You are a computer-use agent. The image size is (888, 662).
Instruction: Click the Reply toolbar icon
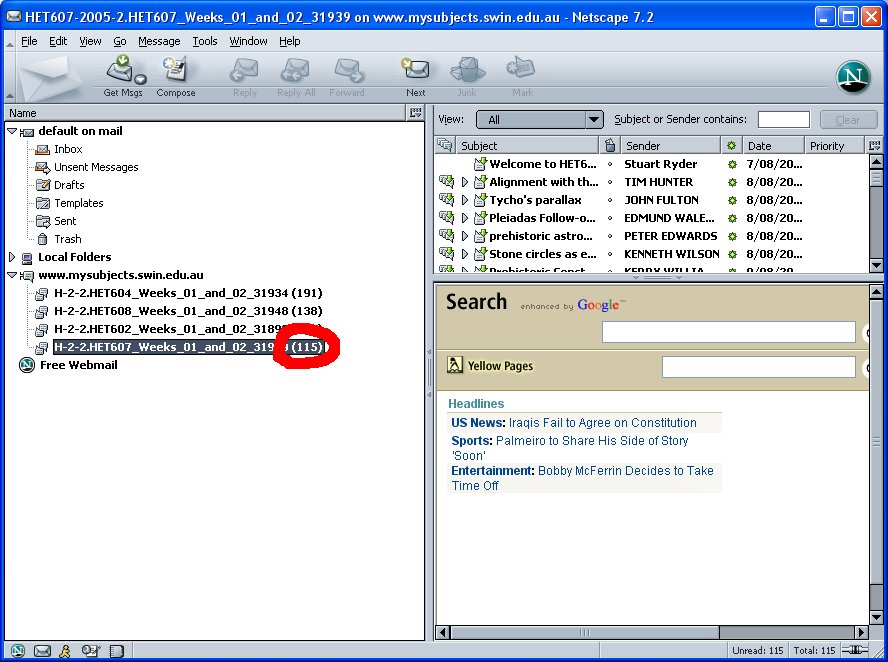coord(245,76)
